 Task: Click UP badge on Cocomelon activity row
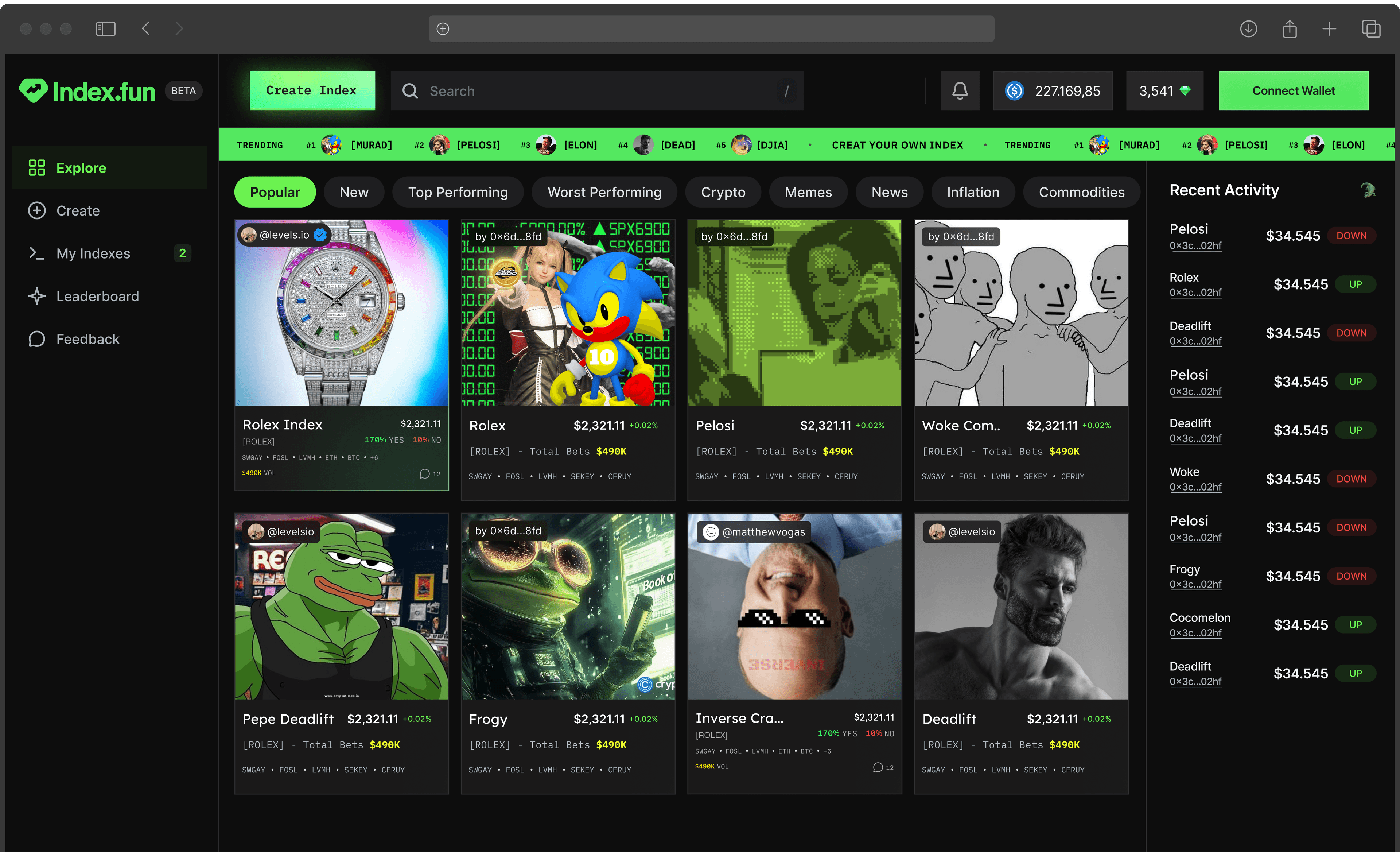pyautogui.click(x=1355, y=625)
